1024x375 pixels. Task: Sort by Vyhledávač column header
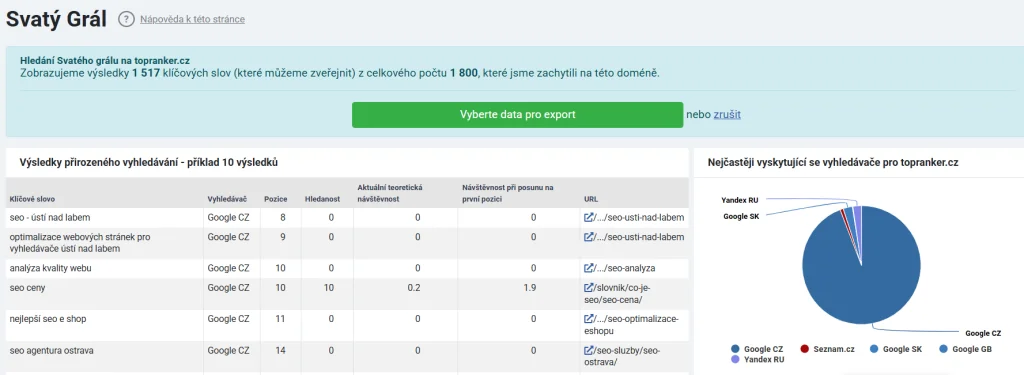click(227, 199)
